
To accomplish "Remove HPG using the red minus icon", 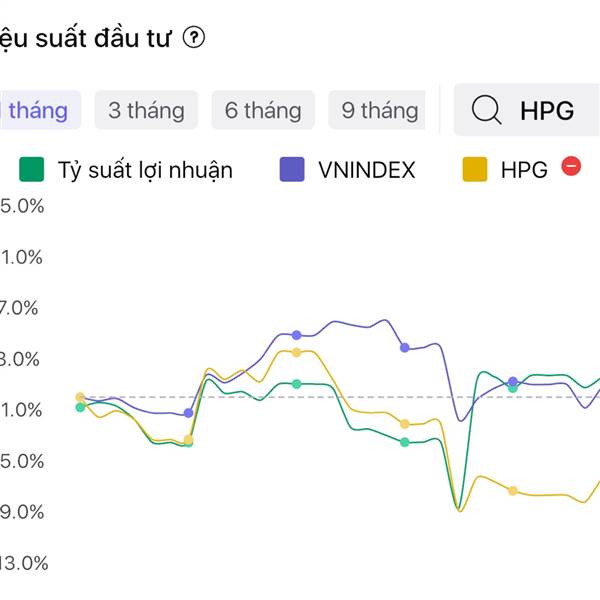I will coord(572,167).
